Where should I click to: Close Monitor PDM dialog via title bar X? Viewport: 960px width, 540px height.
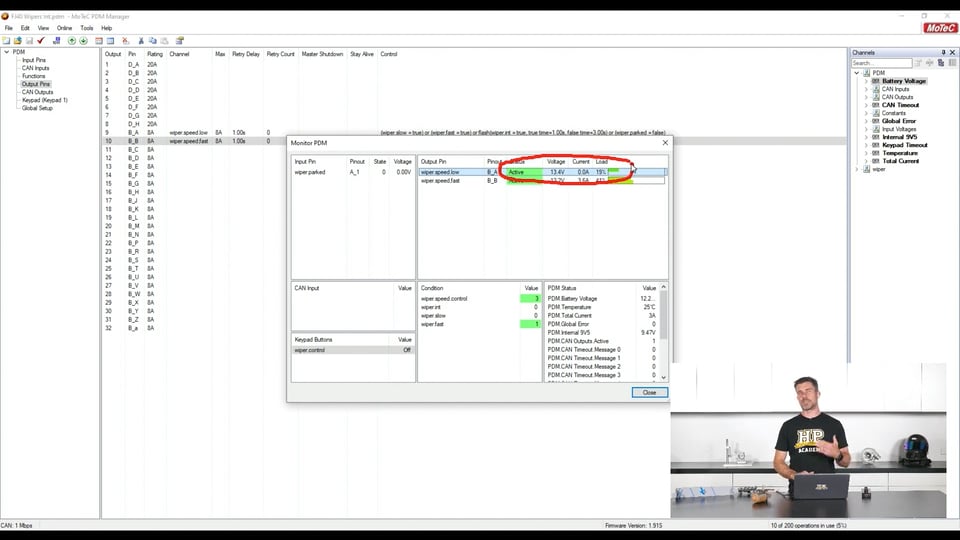tap(665, 143)
